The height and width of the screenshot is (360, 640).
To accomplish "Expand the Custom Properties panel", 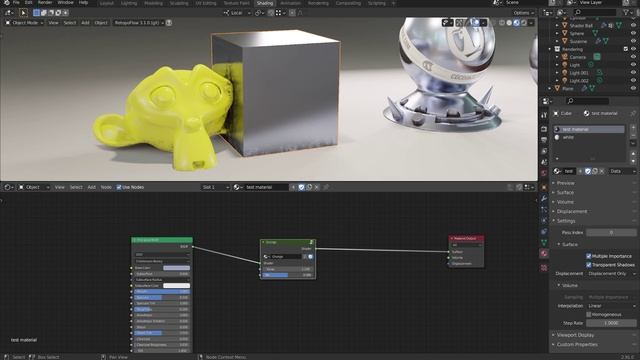I will pos(577,344).
